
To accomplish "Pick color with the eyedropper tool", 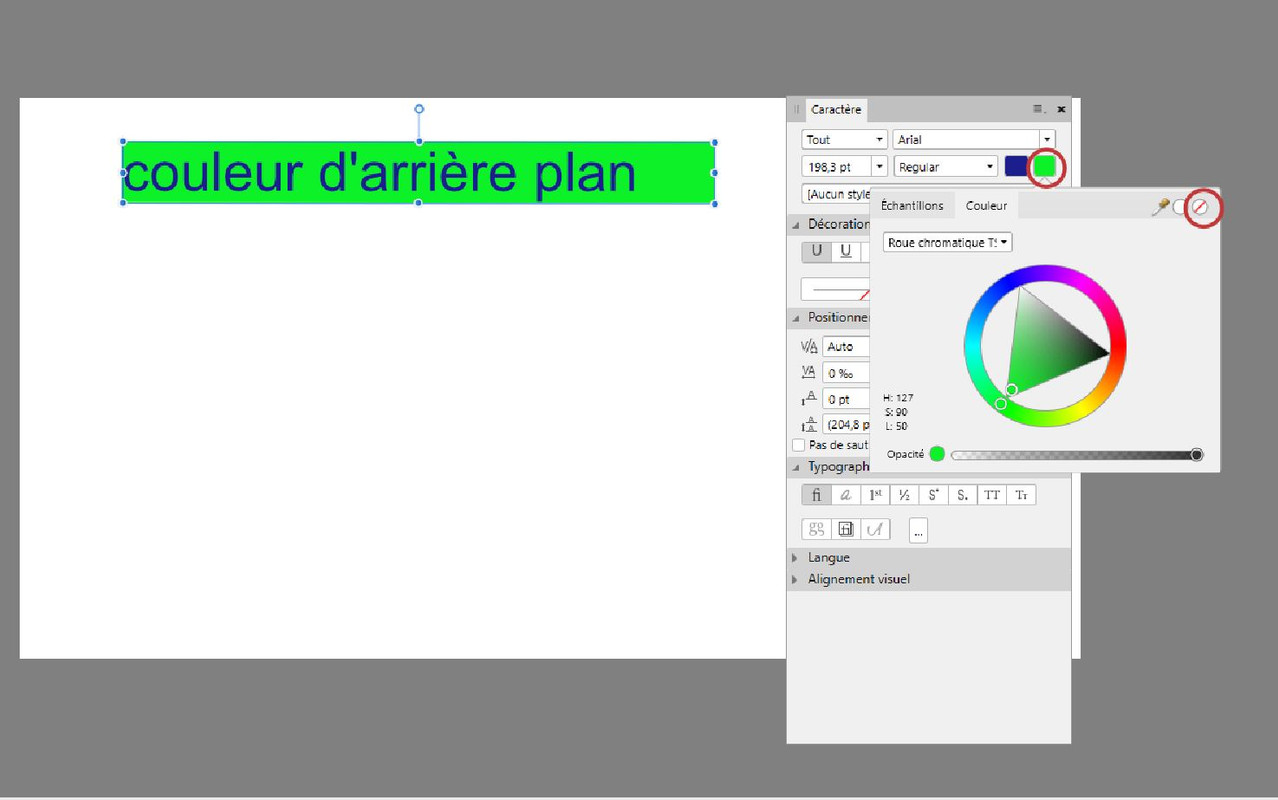I will 1160,207.
